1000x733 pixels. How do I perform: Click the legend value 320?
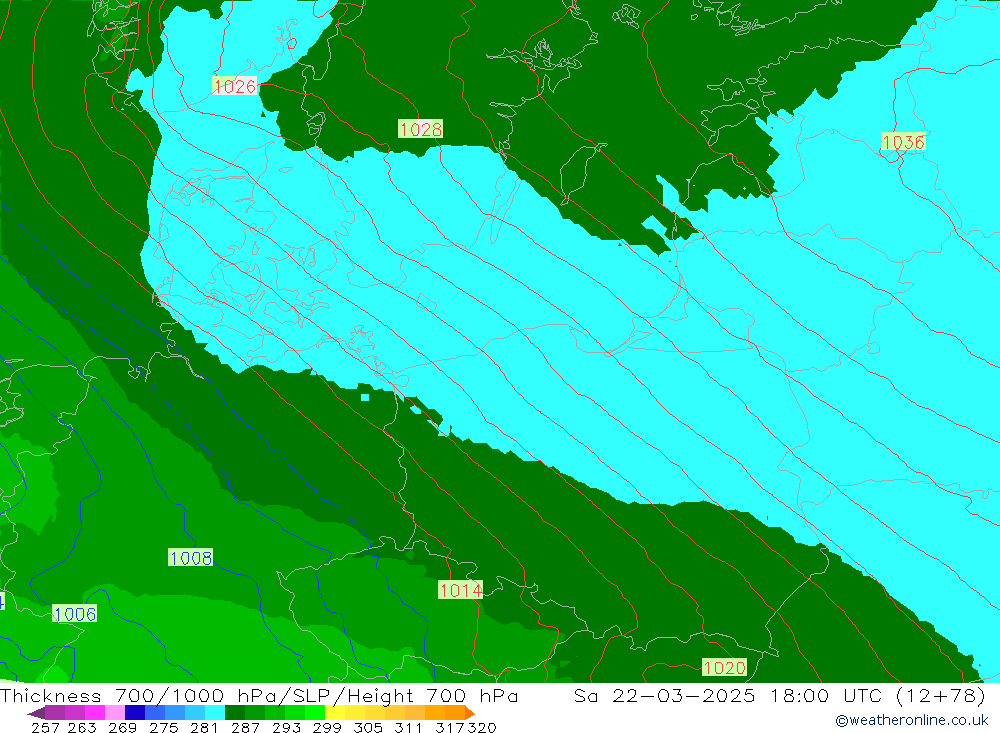click(482, 727)
